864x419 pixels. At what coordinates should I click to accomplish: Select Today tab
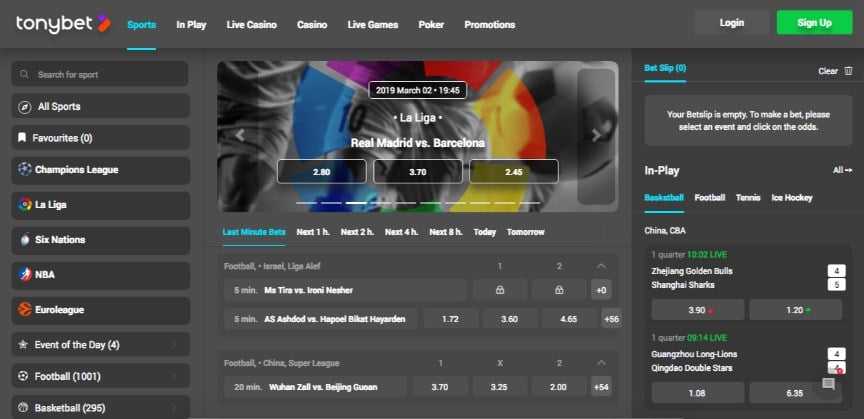tap(484, 232)
